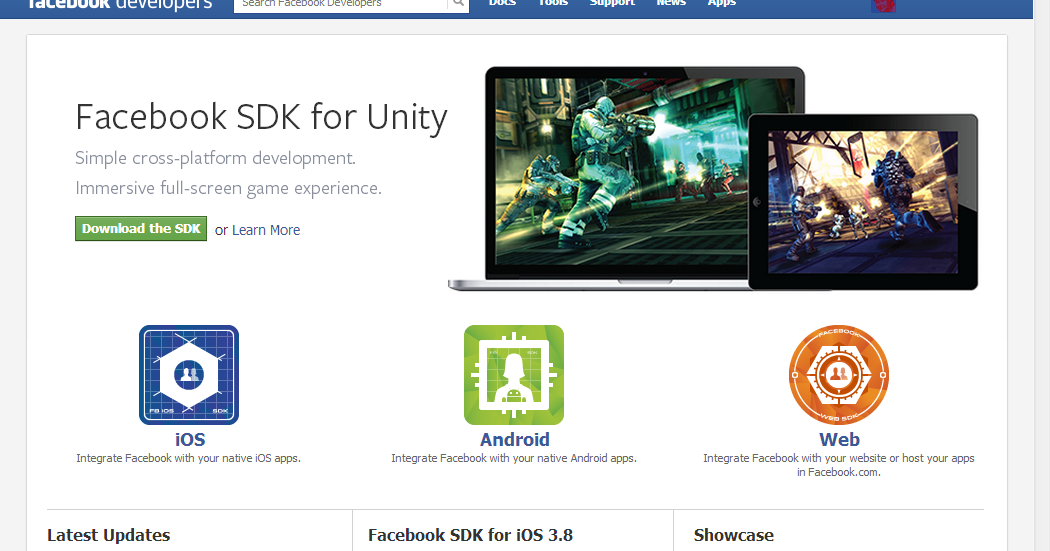Open the iOS heading link
Image resolution: width=1050 pixels, height=551 pixels.
(x=190, y=439)
